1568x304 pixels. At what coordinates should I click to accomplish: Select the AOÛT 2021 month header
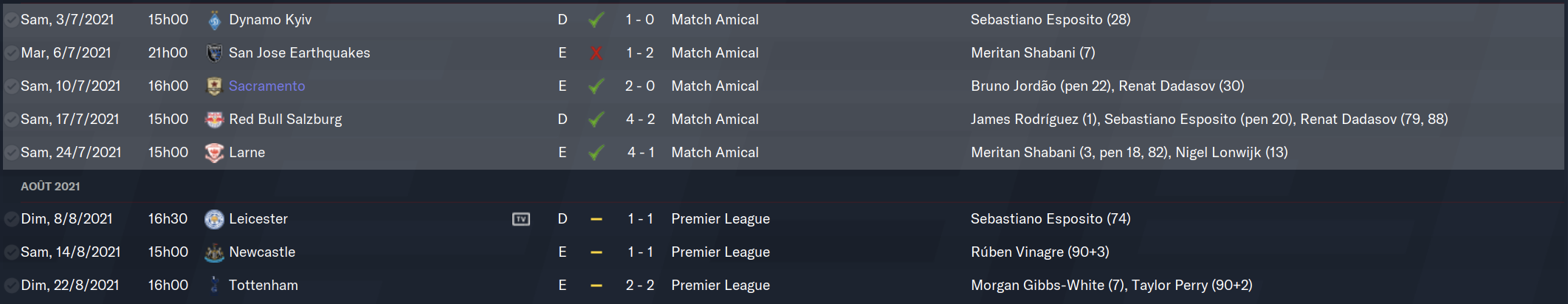click(x=50, y=187)
